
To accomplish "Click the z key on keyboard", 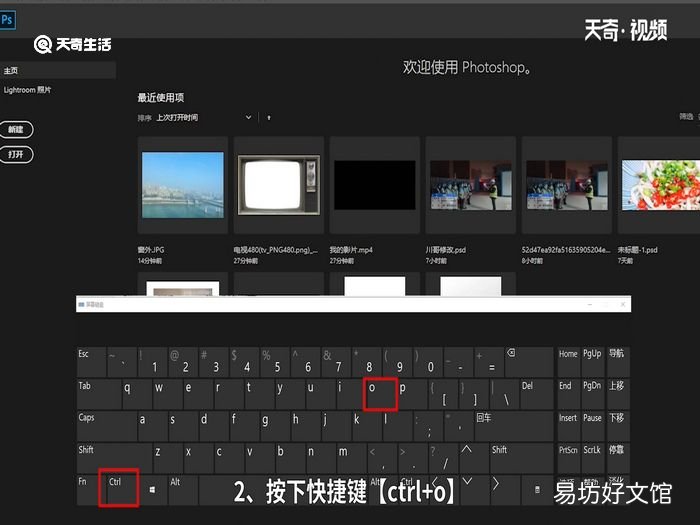I will pyautogui.click(x=167, y=458).
